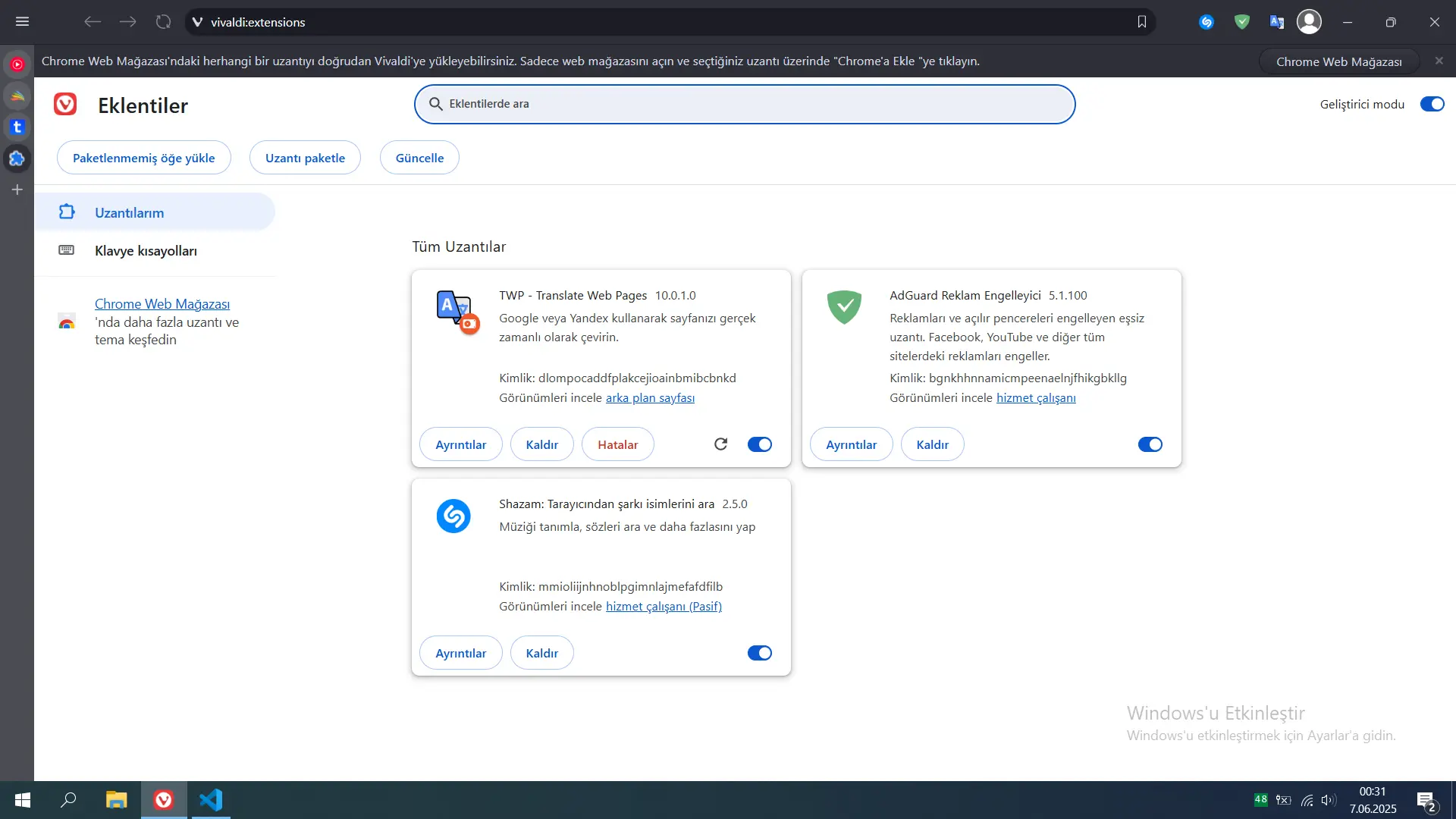
Task: Select Uzantılarım in the sidebar
Action: [x=155, y=212]
